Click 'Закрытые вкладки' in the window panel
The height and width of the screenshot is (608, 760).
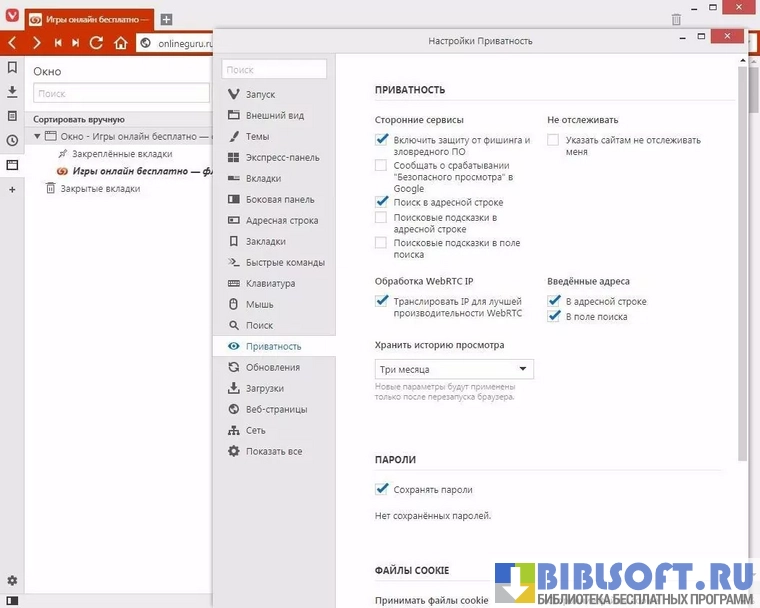pyautogui.click(x=100, y=188)
